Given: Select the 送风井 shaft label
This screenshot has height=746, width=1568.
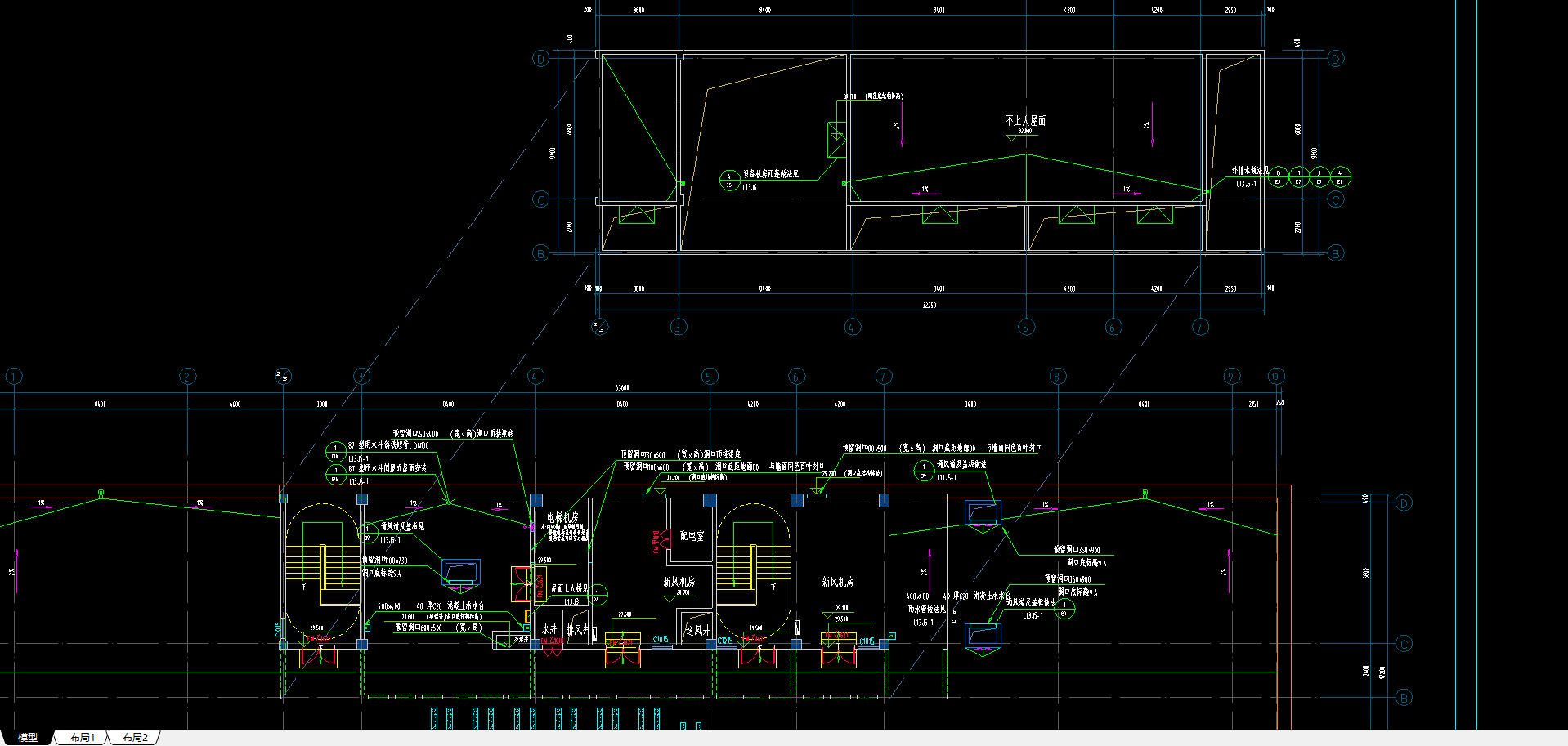Looking at the screenshot, I should pyautogui.click(x=697, y=630).
